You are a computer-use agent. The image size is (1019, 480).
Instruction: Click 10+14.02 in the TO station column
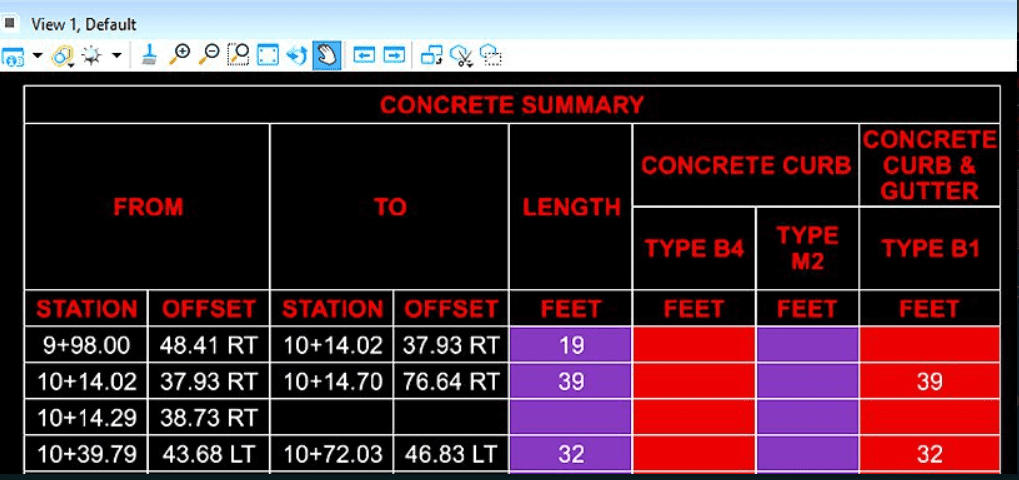point(333,345)
